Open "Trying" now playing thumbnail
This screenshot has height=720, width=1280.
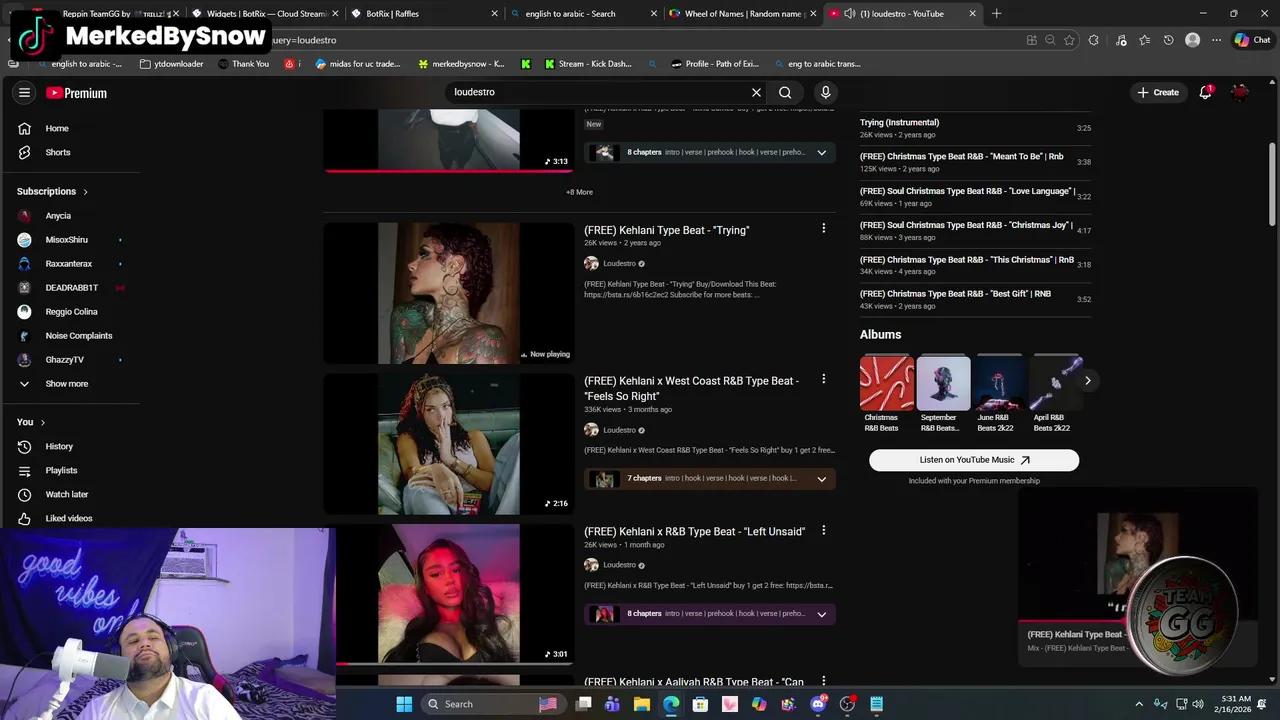(449, 293)
